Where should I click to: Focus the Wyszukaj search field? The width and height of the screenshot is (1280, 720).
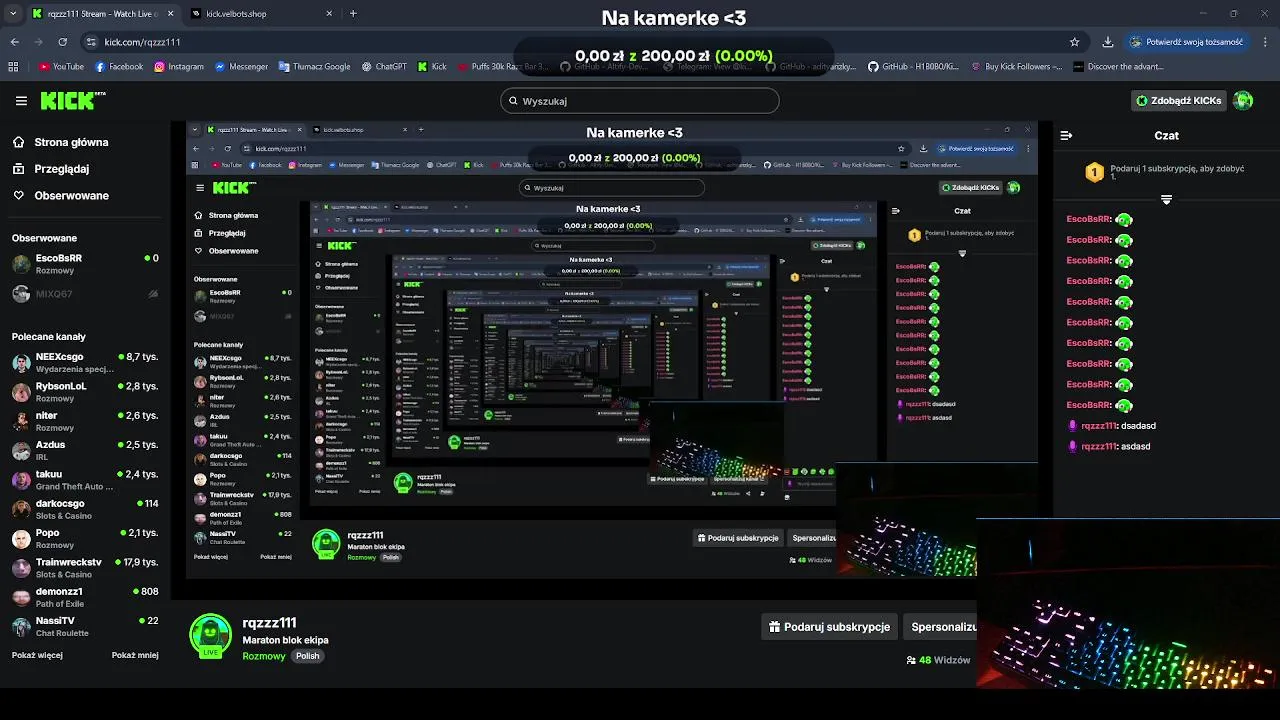coord(640,100)
